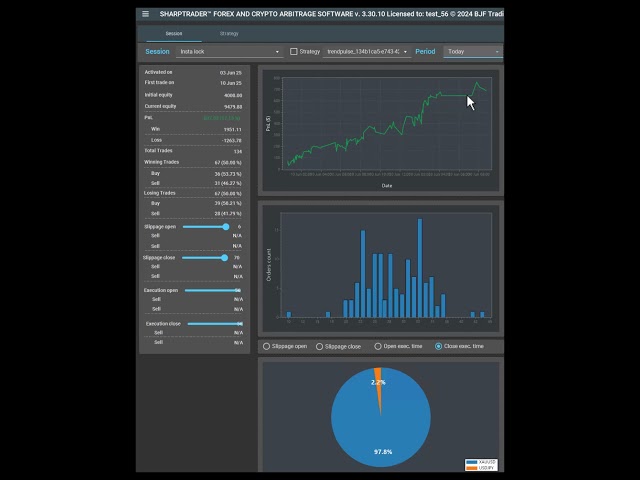Click the Total Trades label

[x=158, y=151]
